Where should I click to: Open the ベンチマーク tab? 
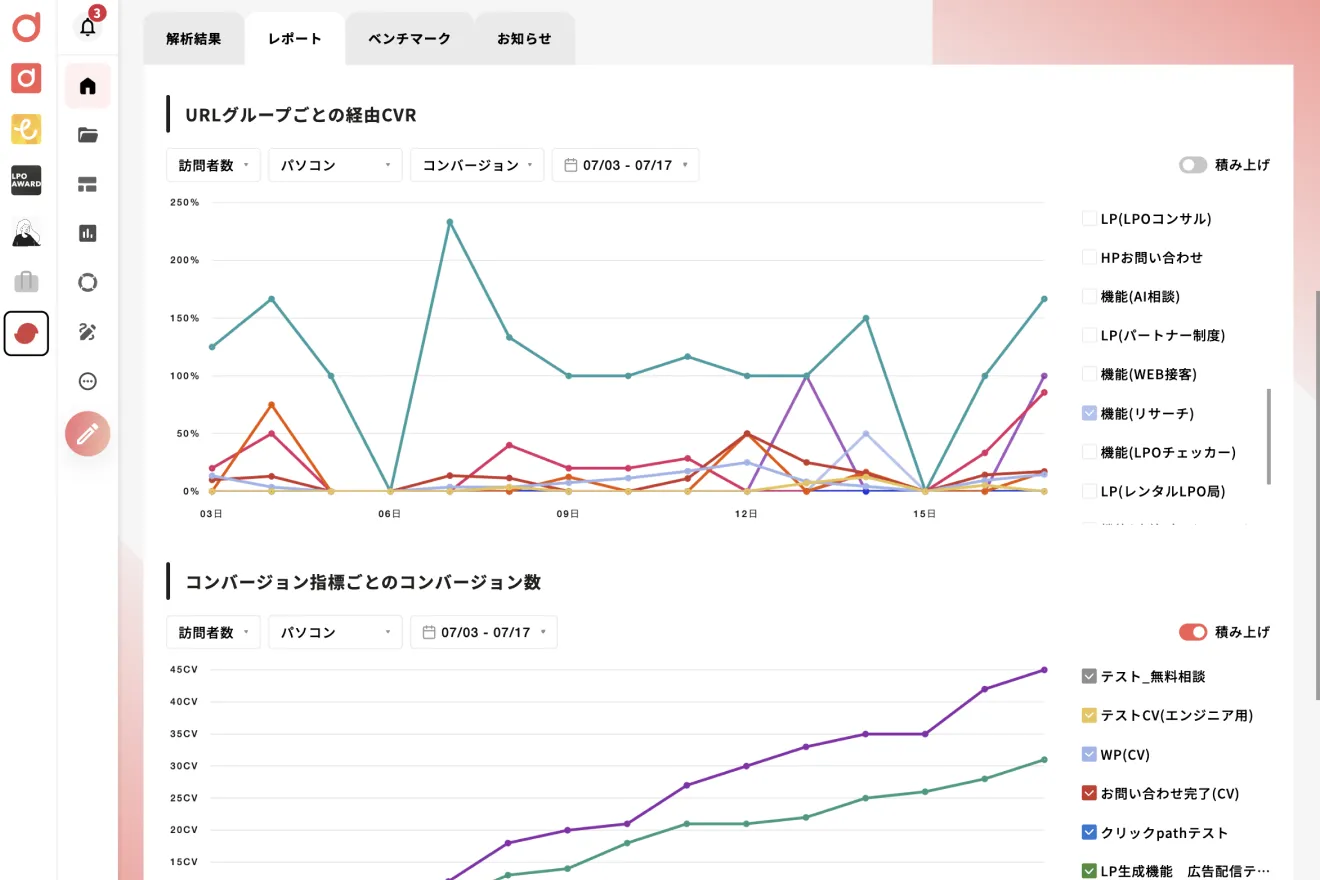409,39
